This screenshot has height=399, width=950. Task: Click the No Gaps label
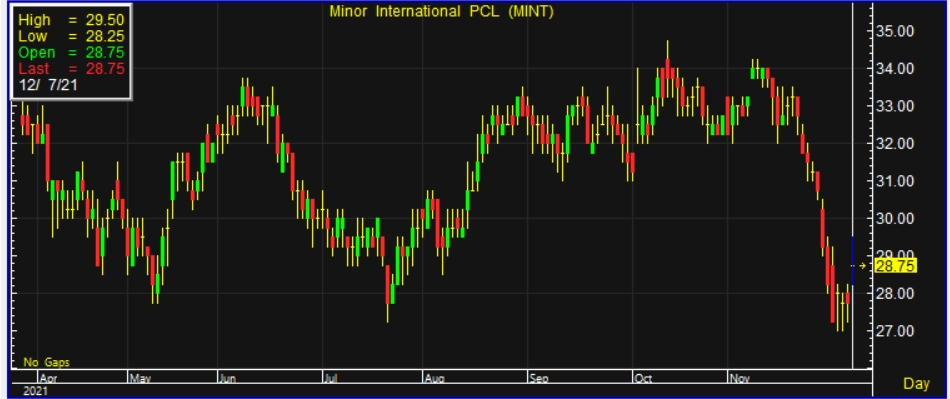click(47, 362)
